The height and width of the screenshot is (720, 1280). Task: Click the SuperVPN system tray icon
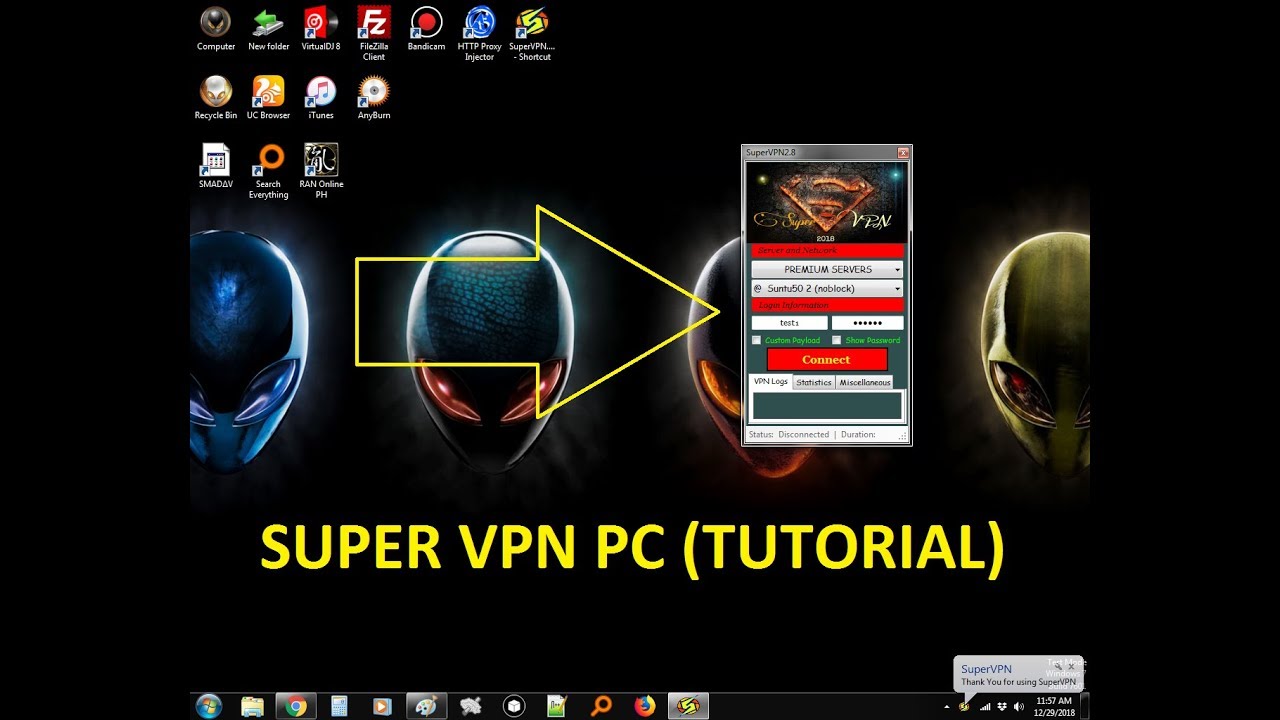(x=964, y=706)
